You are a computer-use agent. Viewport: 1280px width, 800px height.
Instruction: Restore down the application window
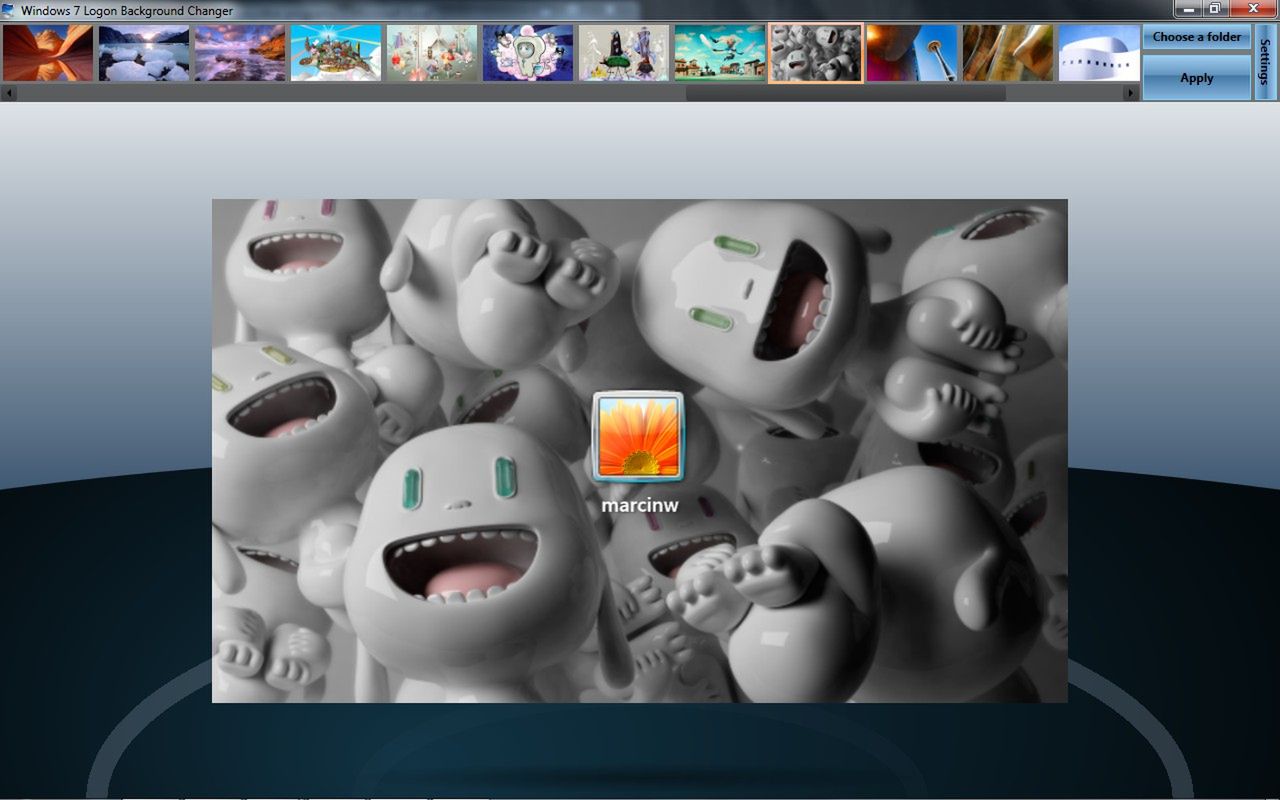pos(1215,8)
